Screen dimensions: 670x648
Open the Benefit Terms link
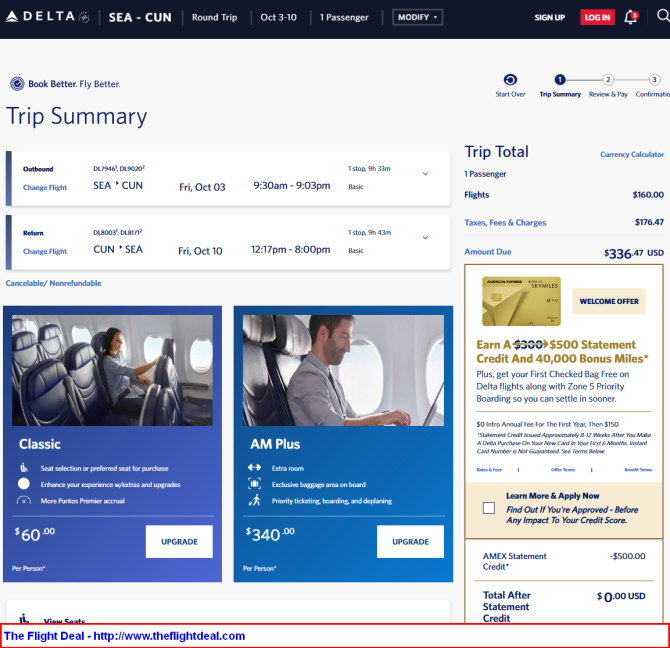pyautogui.click(x=638, y=469)
